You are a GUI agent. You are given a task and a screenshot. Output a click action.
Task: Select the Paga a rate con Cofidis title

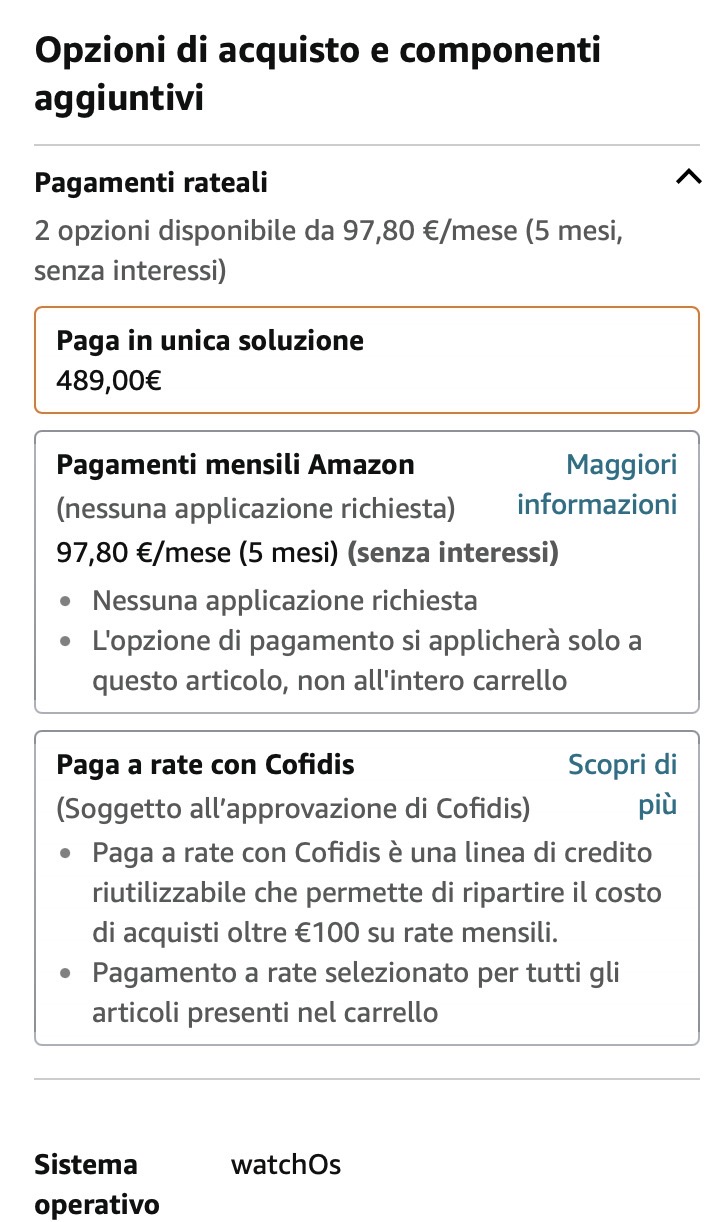[205, 765]
